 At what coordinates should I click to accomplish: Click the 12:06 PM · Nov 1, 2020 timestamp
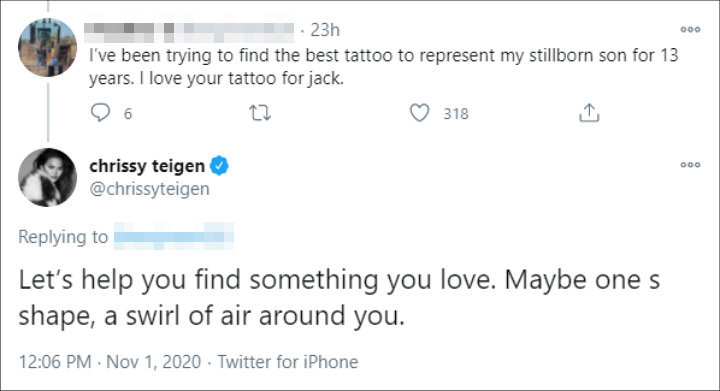(110, 362)
